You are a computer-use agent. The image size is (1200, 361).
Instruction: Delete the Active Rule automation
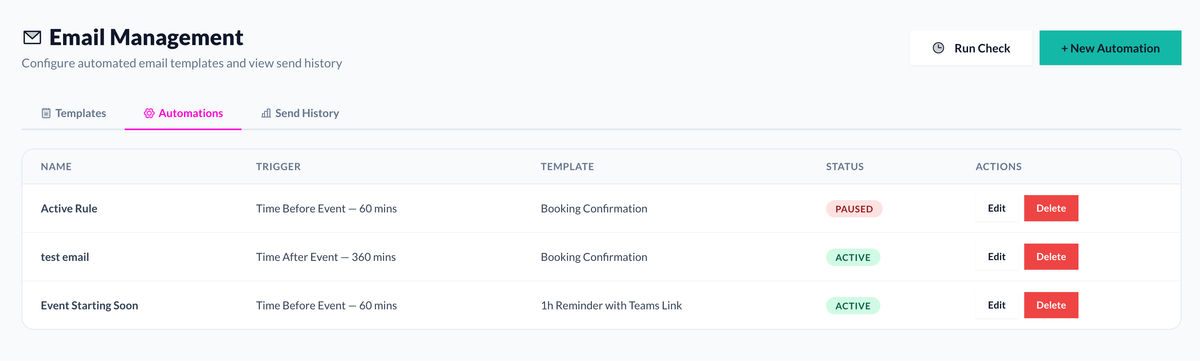point(1051,208)
